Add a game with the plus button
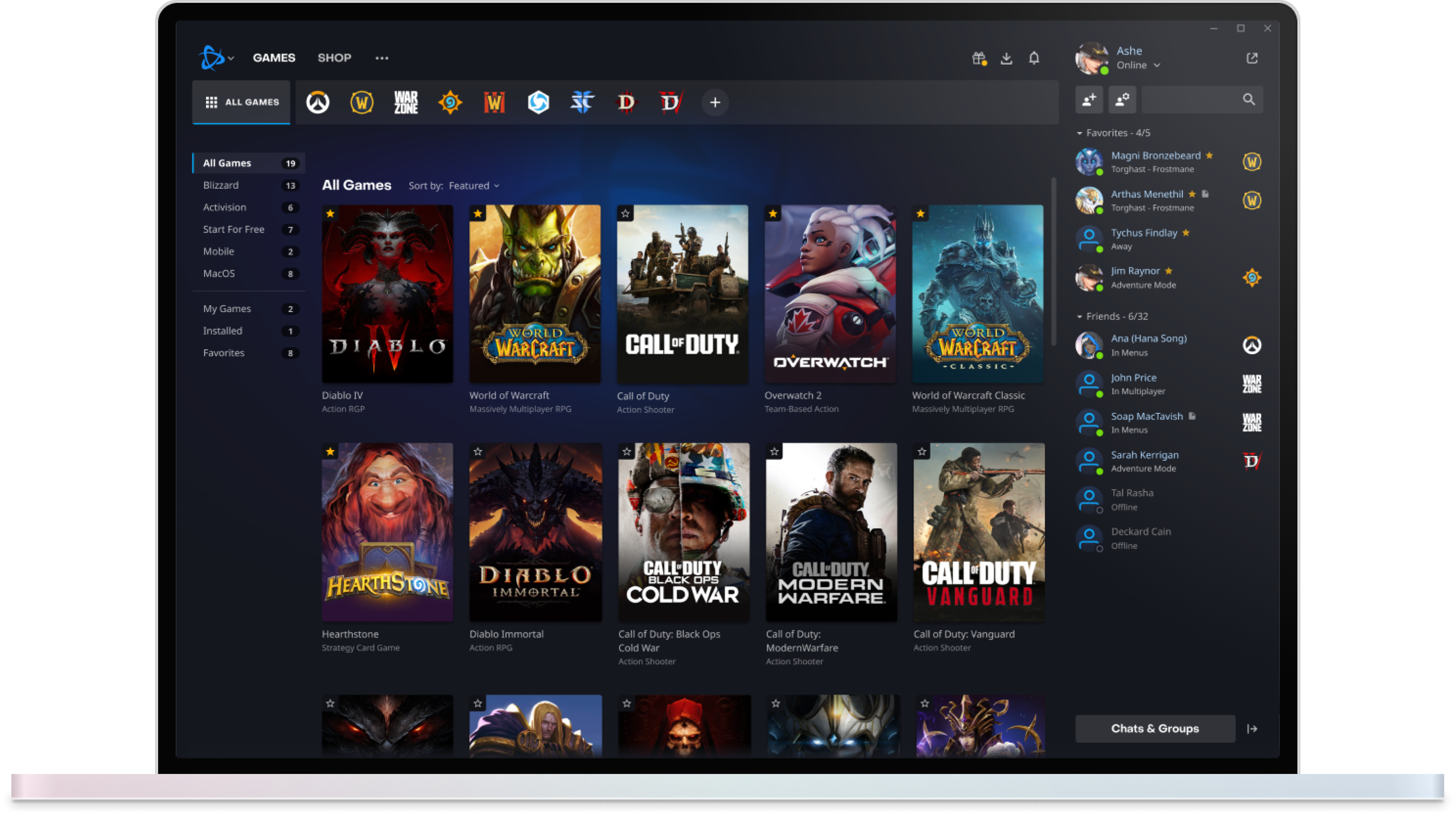The image size is (1456, 813). [715, 102]
